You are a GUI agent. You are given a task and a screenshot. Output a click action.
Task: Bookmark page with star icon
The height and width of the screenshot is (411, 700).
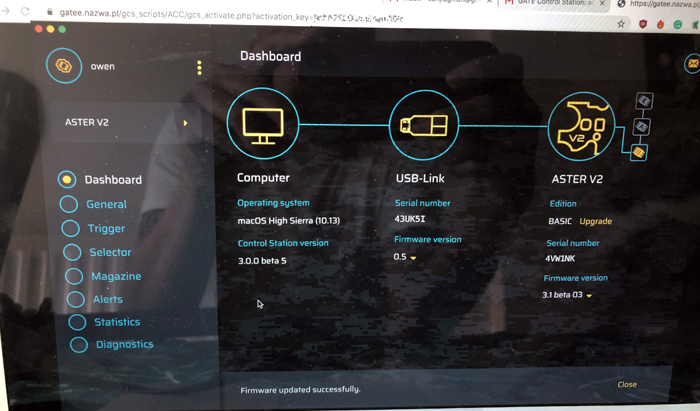click(621, 24)
